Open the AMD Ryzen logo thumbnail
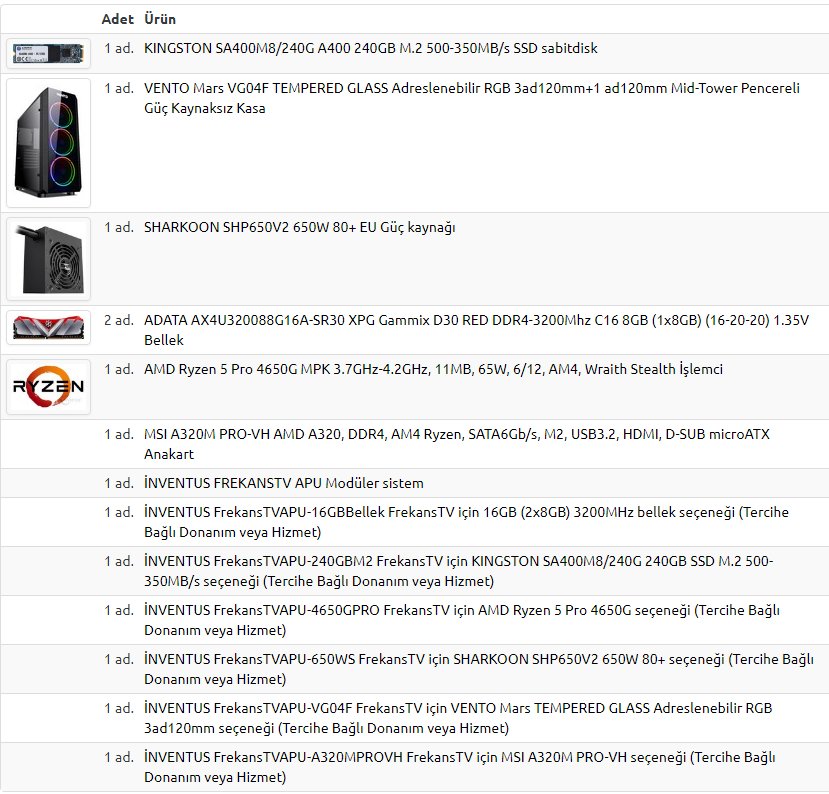 pos(48,387)
